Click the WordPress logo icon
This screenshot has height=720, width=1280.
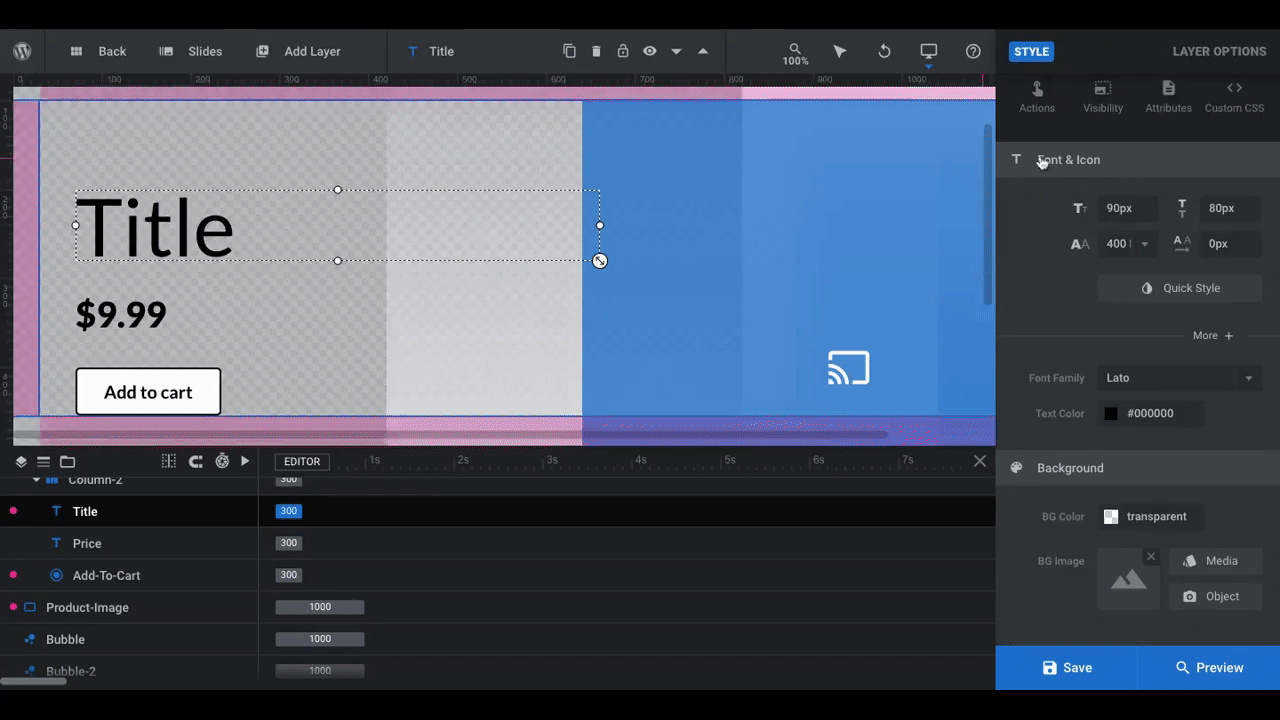tap(22, 51)
